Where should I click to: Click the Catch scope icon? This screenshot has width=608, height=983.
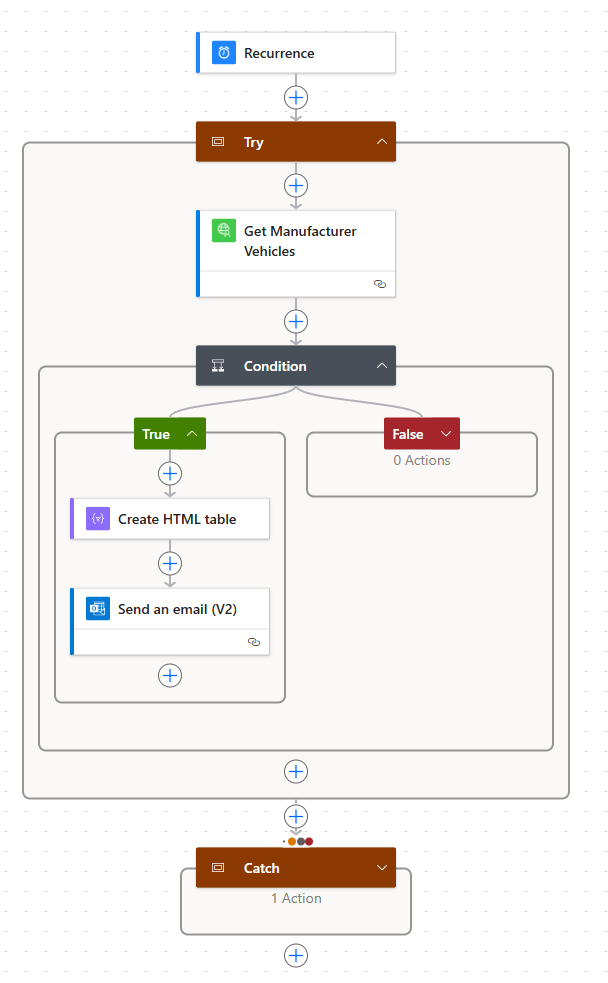pyautogui.click(x=218, y=868)
